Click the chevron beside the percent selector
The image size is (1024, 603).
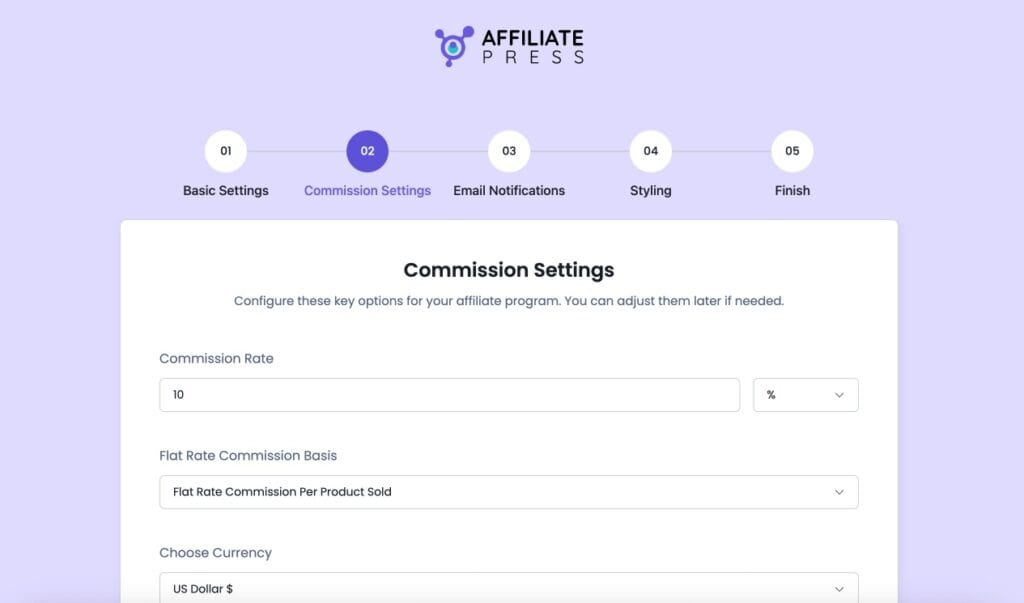tap(841, 395)
